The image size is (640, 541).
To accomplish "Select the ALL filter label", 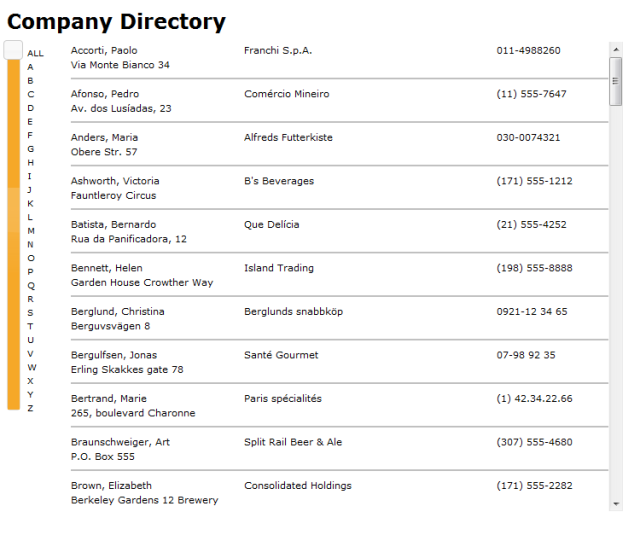I will point(36,53).
